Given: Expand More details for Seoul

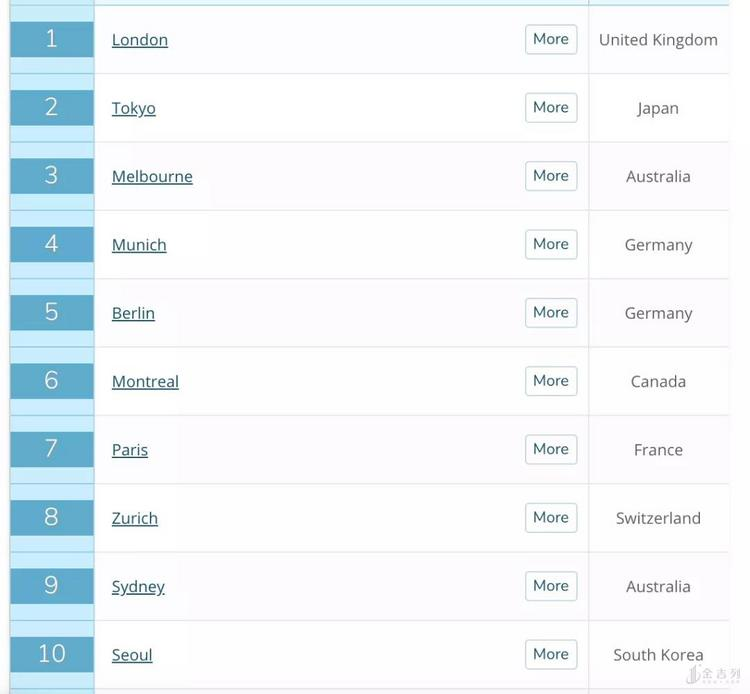Looking at the screenshot, I should 551,654.
